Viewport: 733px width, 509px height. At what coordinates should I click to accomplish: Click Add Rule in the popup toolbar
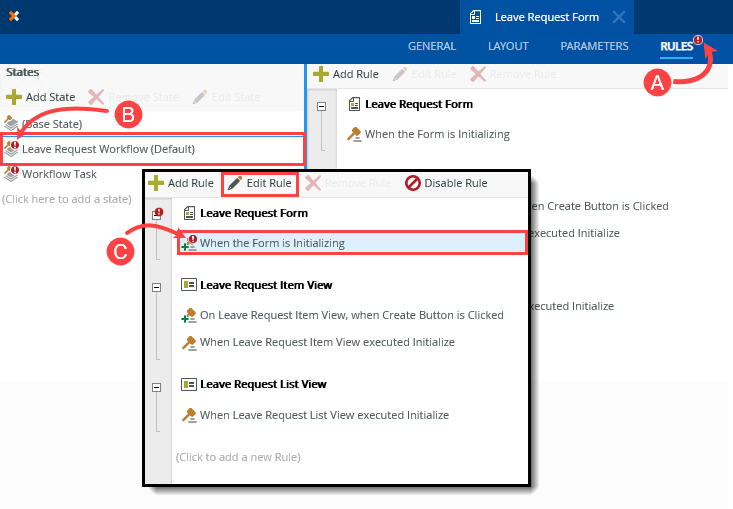click(x=181, y=183)
